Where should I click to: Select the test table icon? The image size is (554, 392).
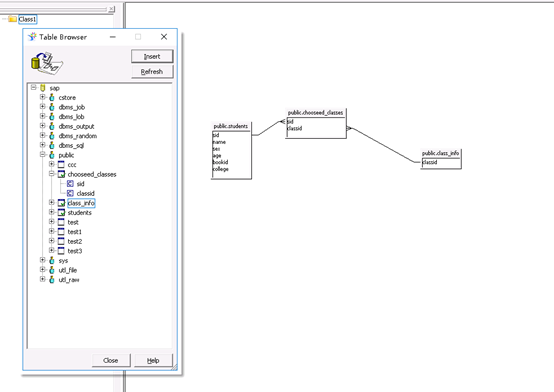61,222
